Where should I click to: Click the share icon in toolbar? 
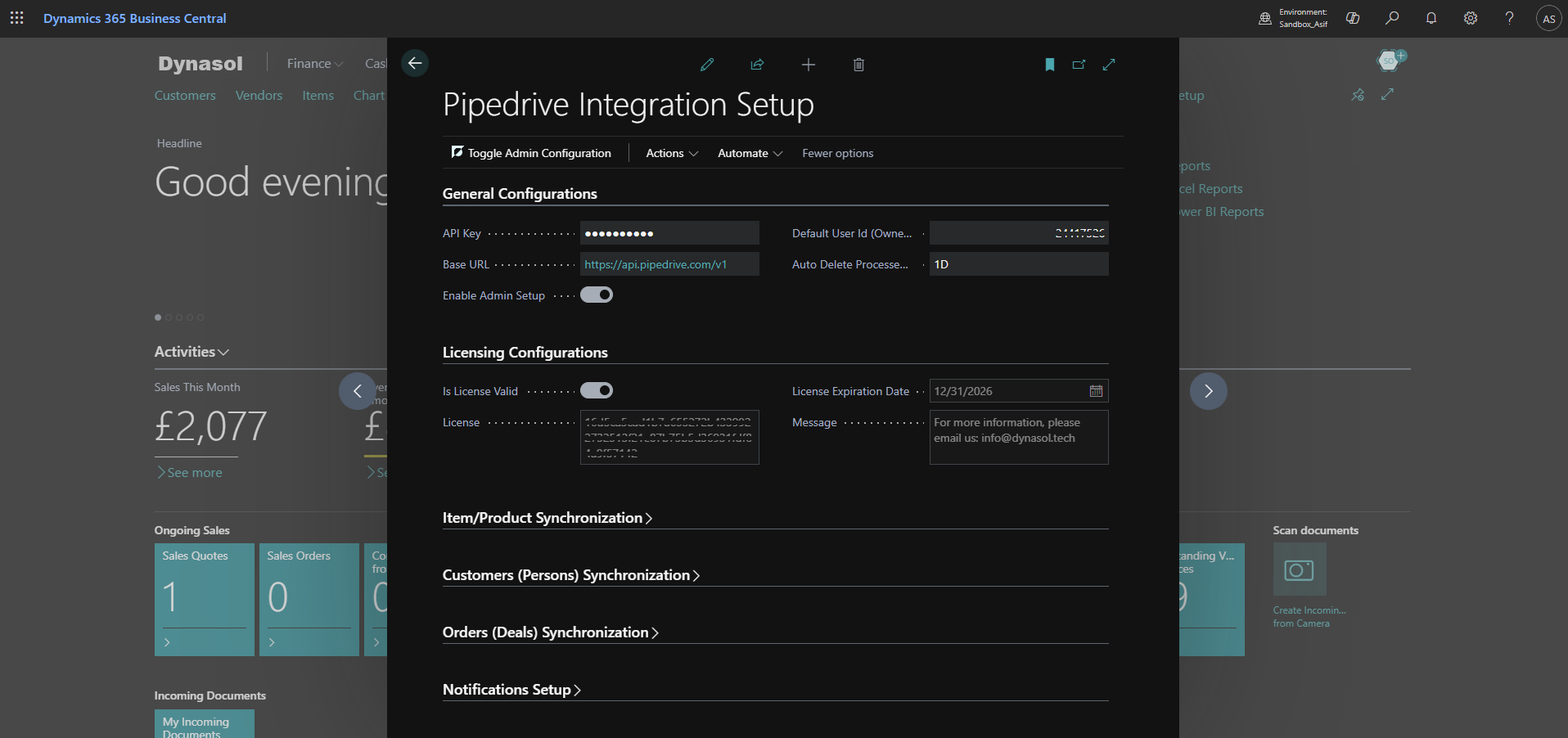coord(757,65)
